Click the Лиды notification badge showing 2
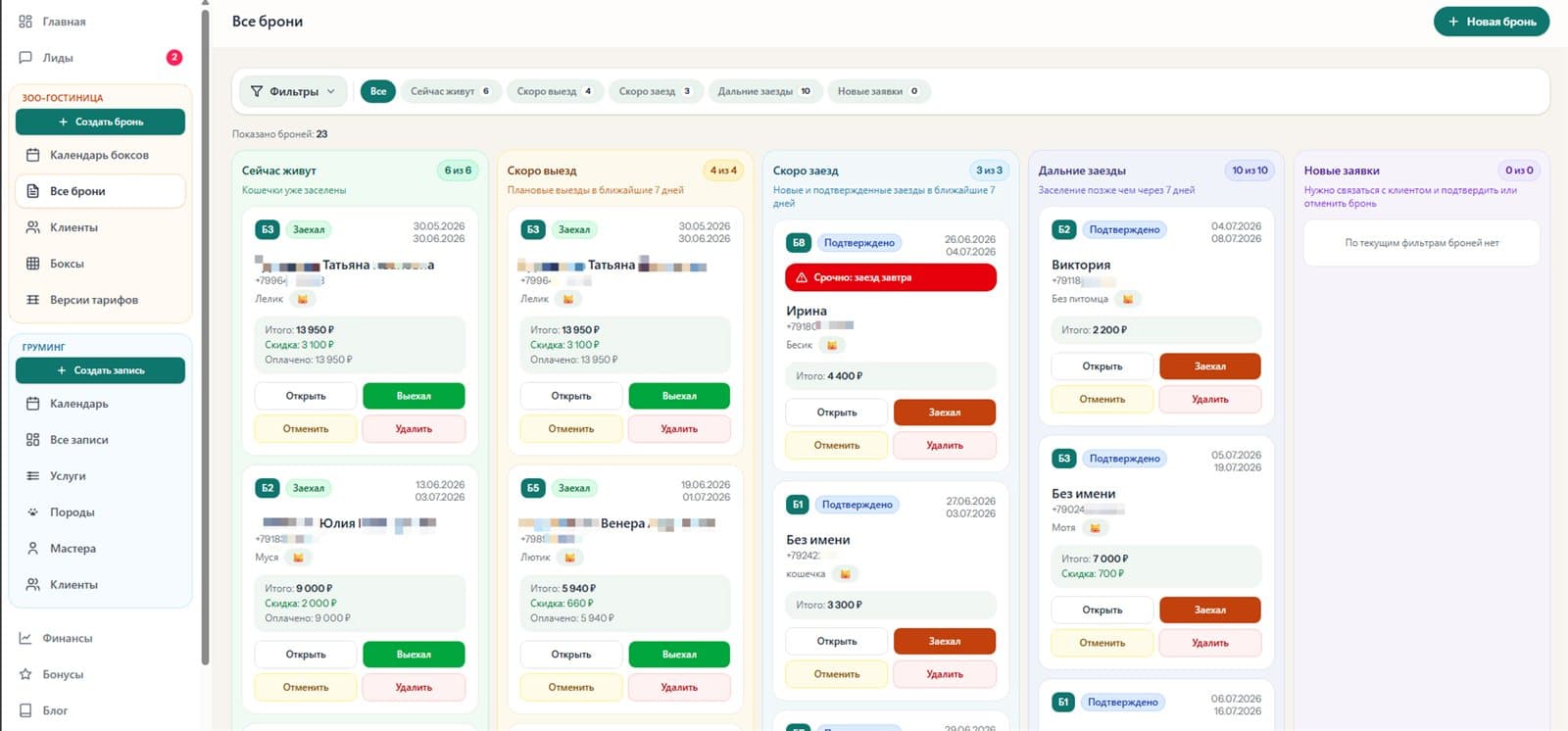The image size is (1568, 731). [x=174, y=58]
